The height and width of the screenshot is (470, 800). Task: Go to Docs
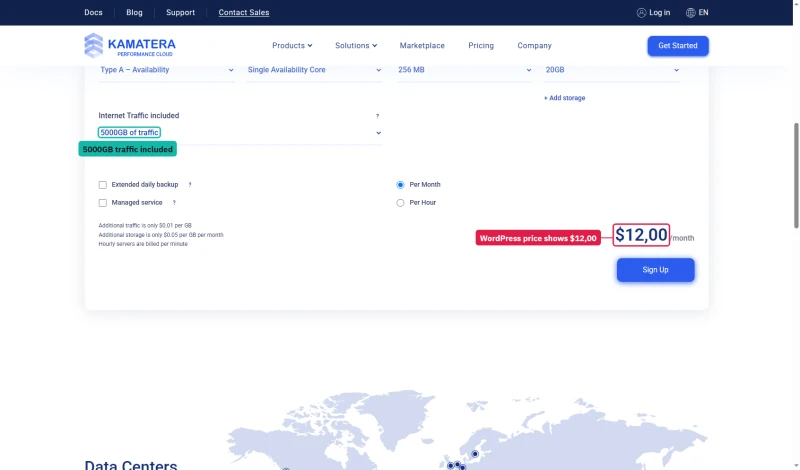click(93, 12)
